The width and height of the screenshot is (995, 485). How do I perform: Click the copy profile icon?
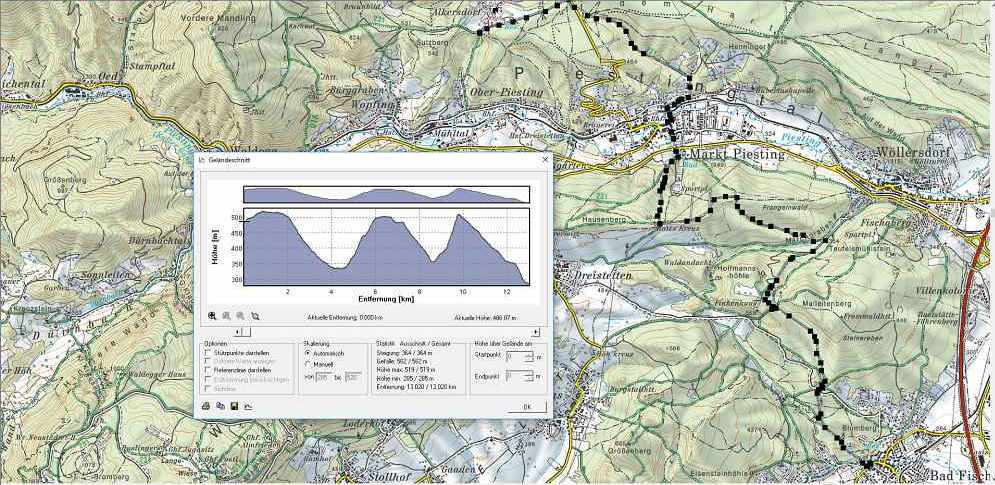[x=219, y=406]
